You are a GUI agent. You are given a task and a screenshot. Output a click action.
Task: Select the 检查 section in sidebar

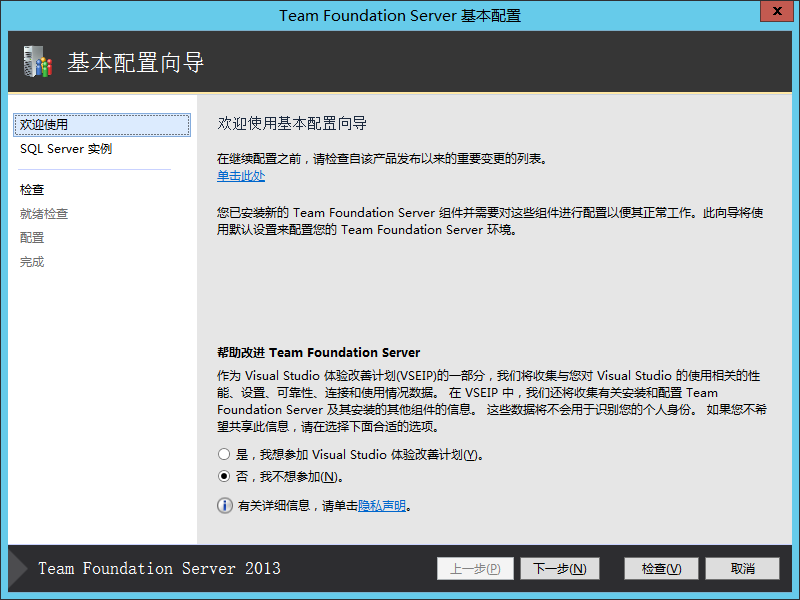coord(32,190)
